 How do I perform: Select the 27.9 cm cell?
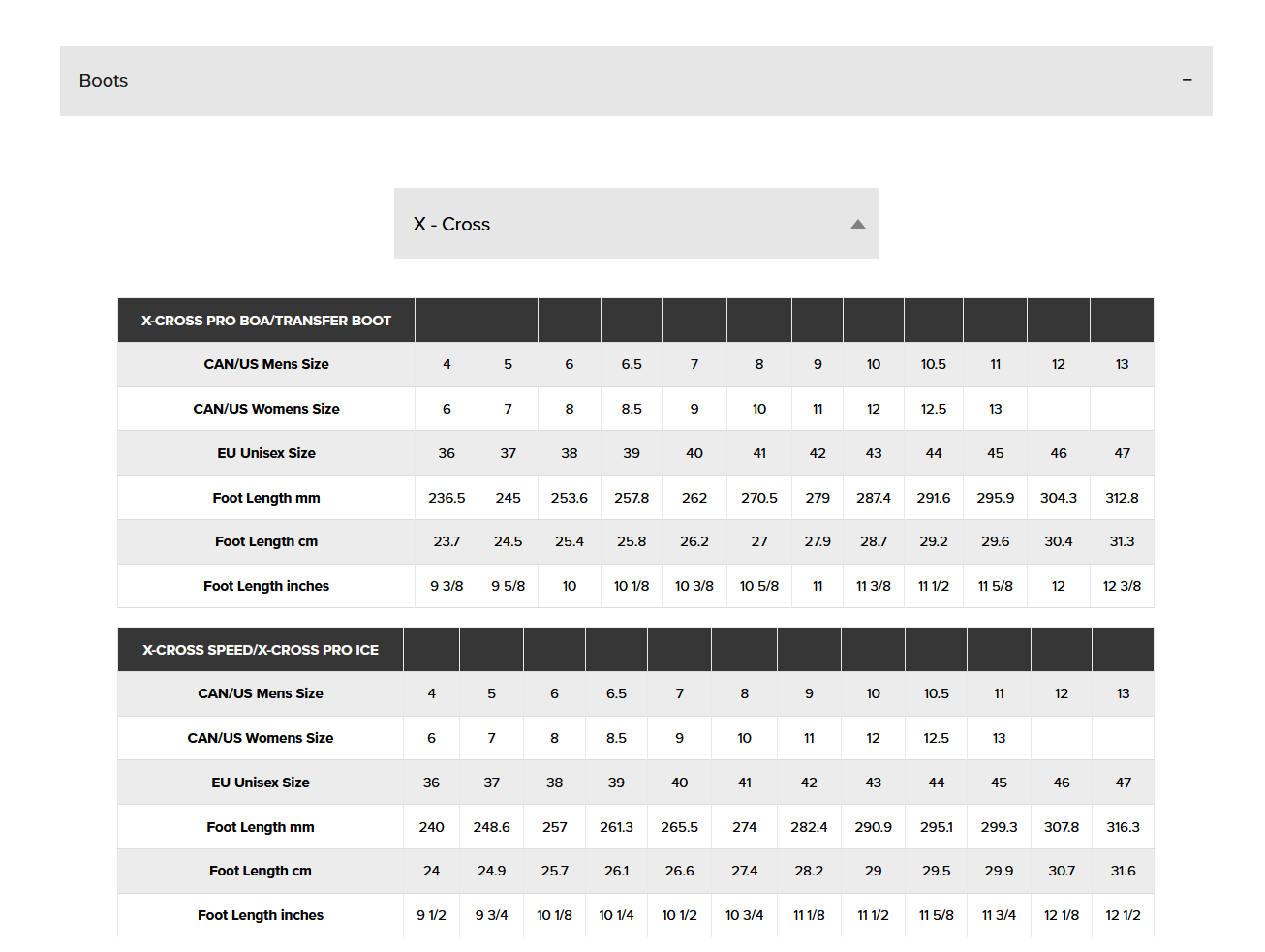[x=818, y=541]
